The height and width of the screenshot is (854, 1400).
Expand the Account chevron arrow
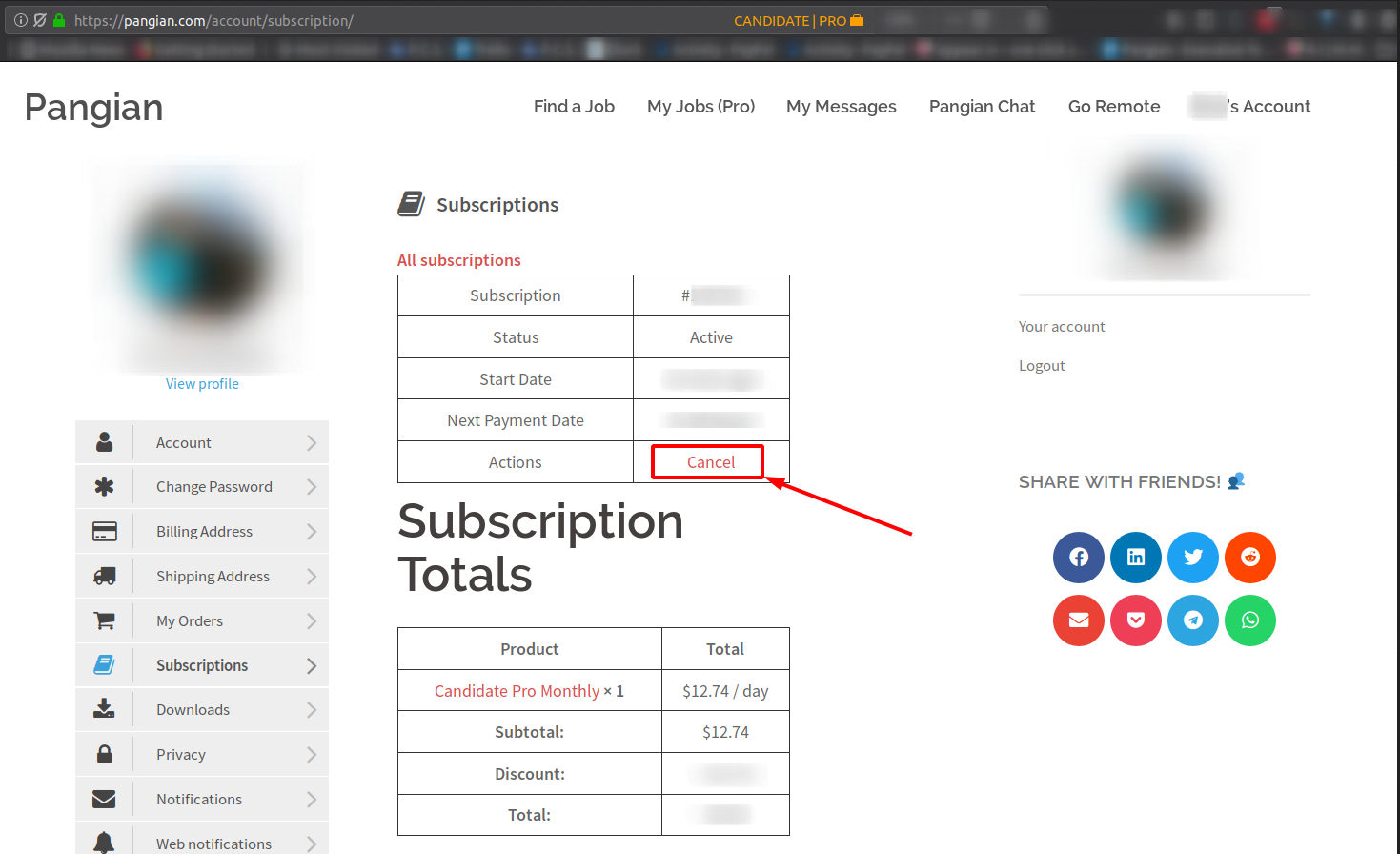(x=312, y=443)
